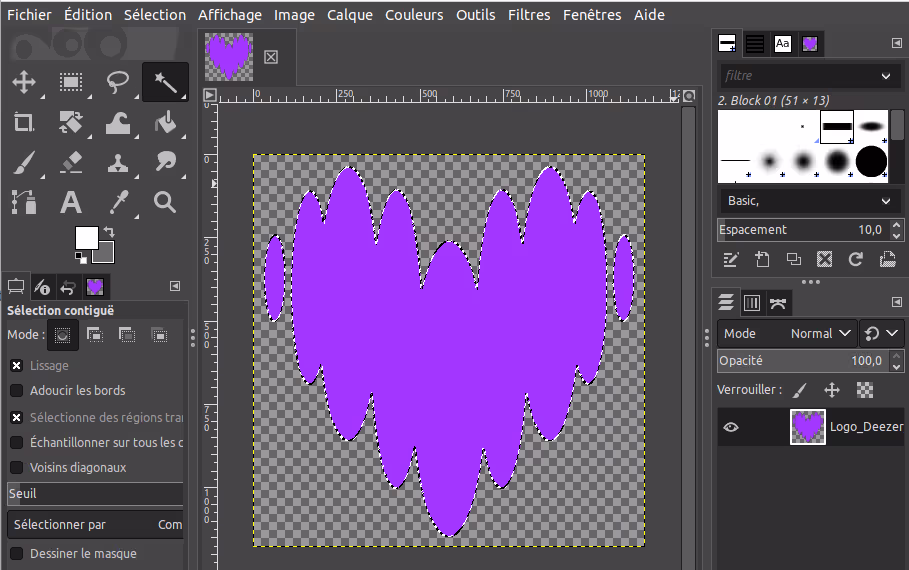The height and width of the screenshot is (570, 909).
Task: Open the Basic brush preset dropdown
Action: 809,201
